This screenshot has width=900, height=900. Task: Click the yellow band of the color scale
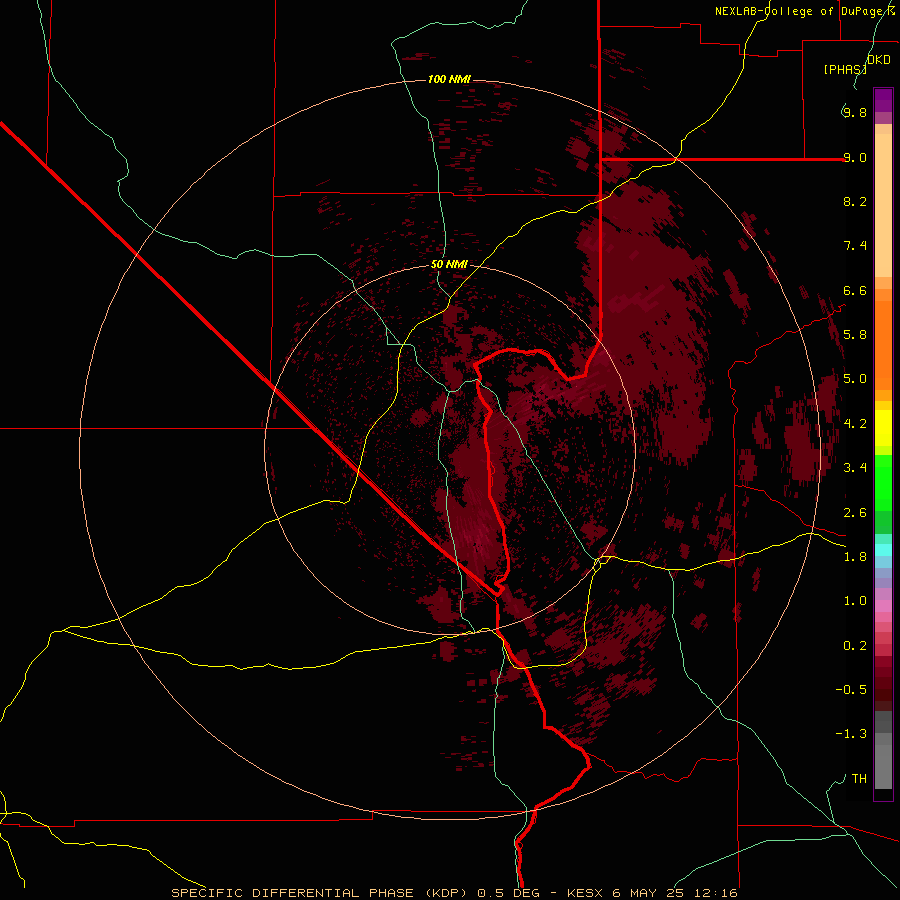[x=883, y=428]
